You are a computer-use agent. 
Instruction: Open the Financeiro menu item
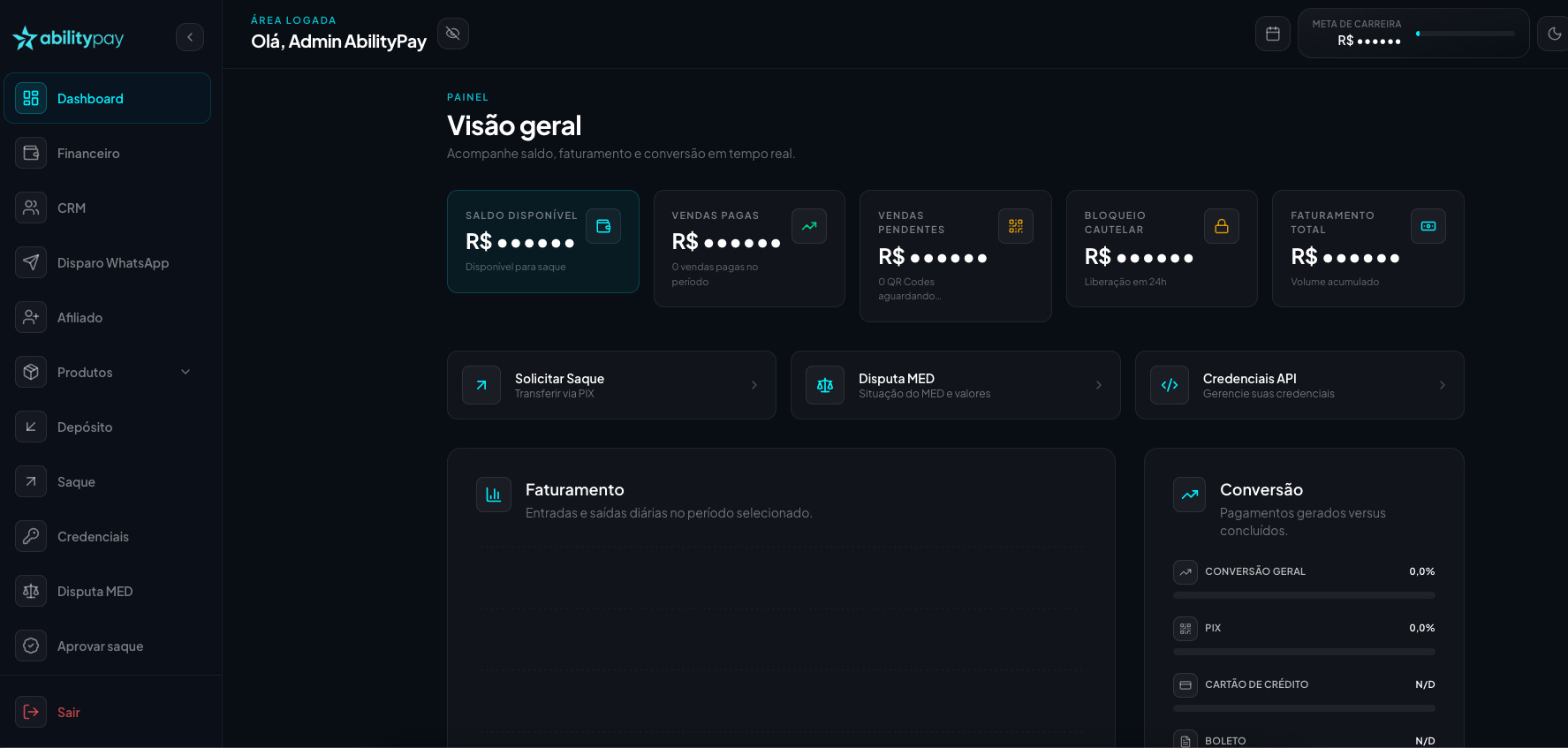pos(107,153)
